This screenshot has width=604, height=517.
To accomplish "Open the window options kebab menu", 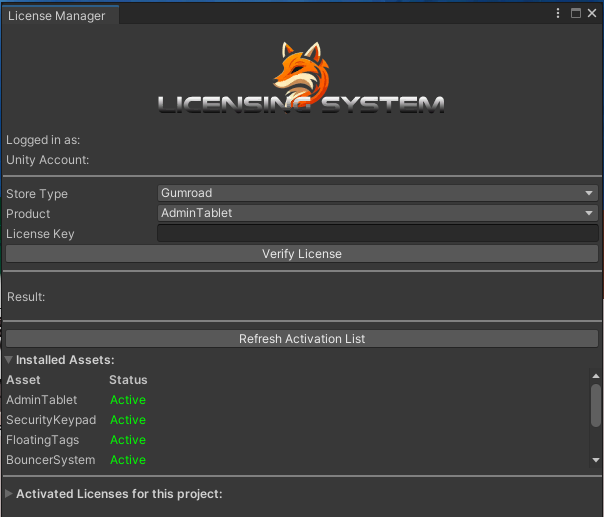I will [558, 13].
